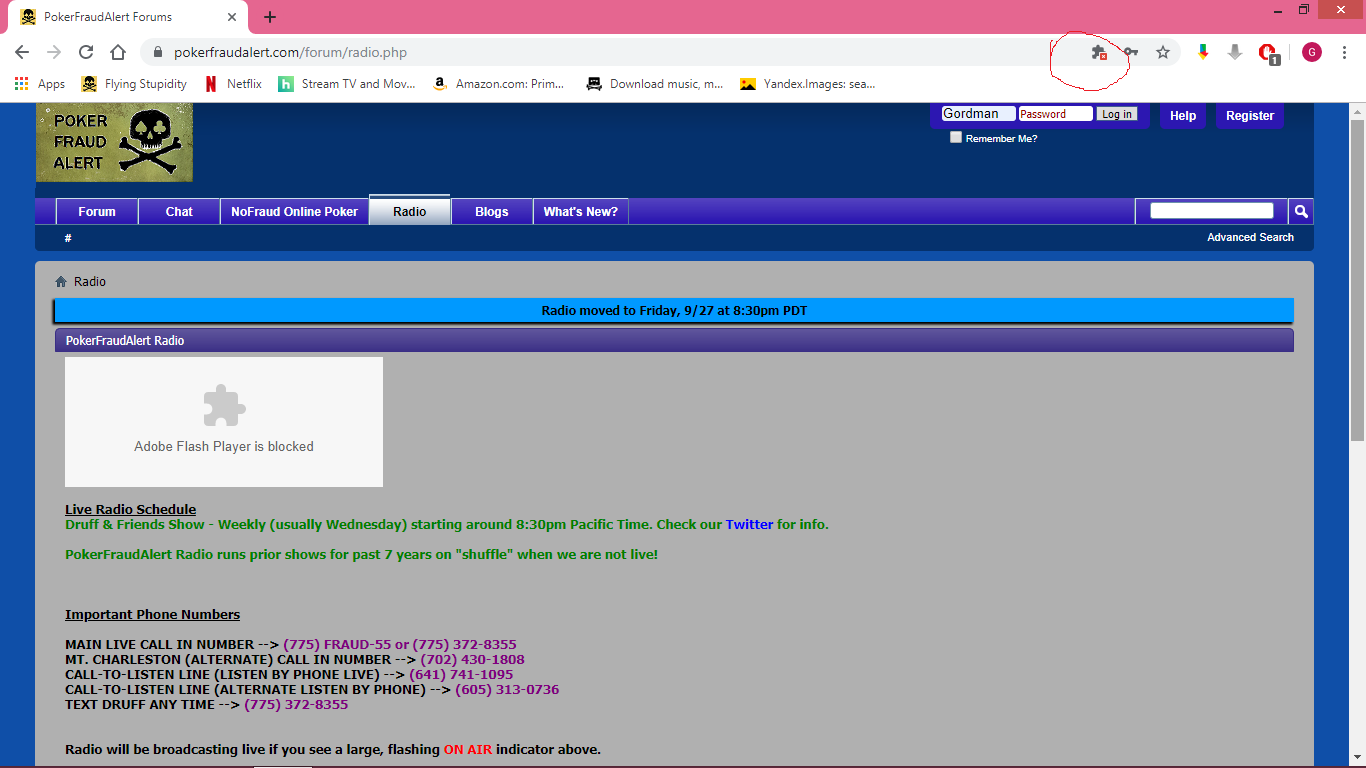This screenshot has height=768, width=1366.
Task: Click the magnifier search button
Action: click(1301, 211)
